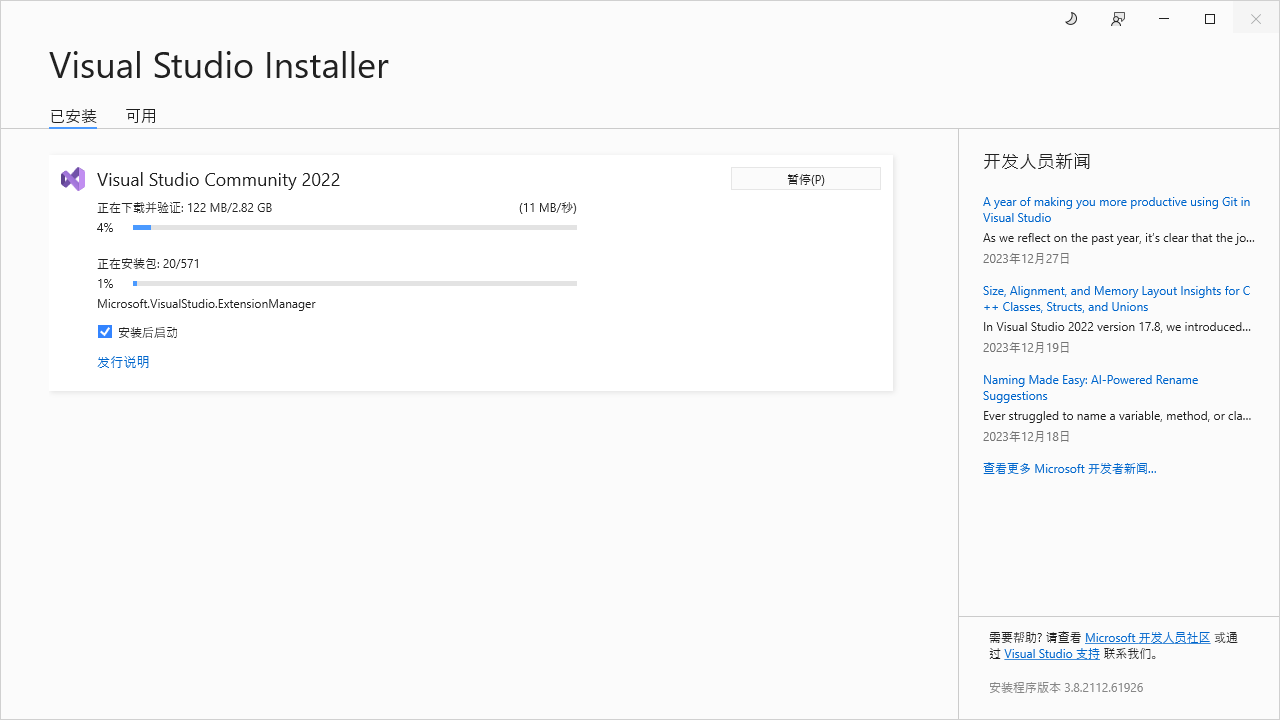Close the Visual Studio Installer window
1280x720 pixels.
click(x=1256, y=19)
